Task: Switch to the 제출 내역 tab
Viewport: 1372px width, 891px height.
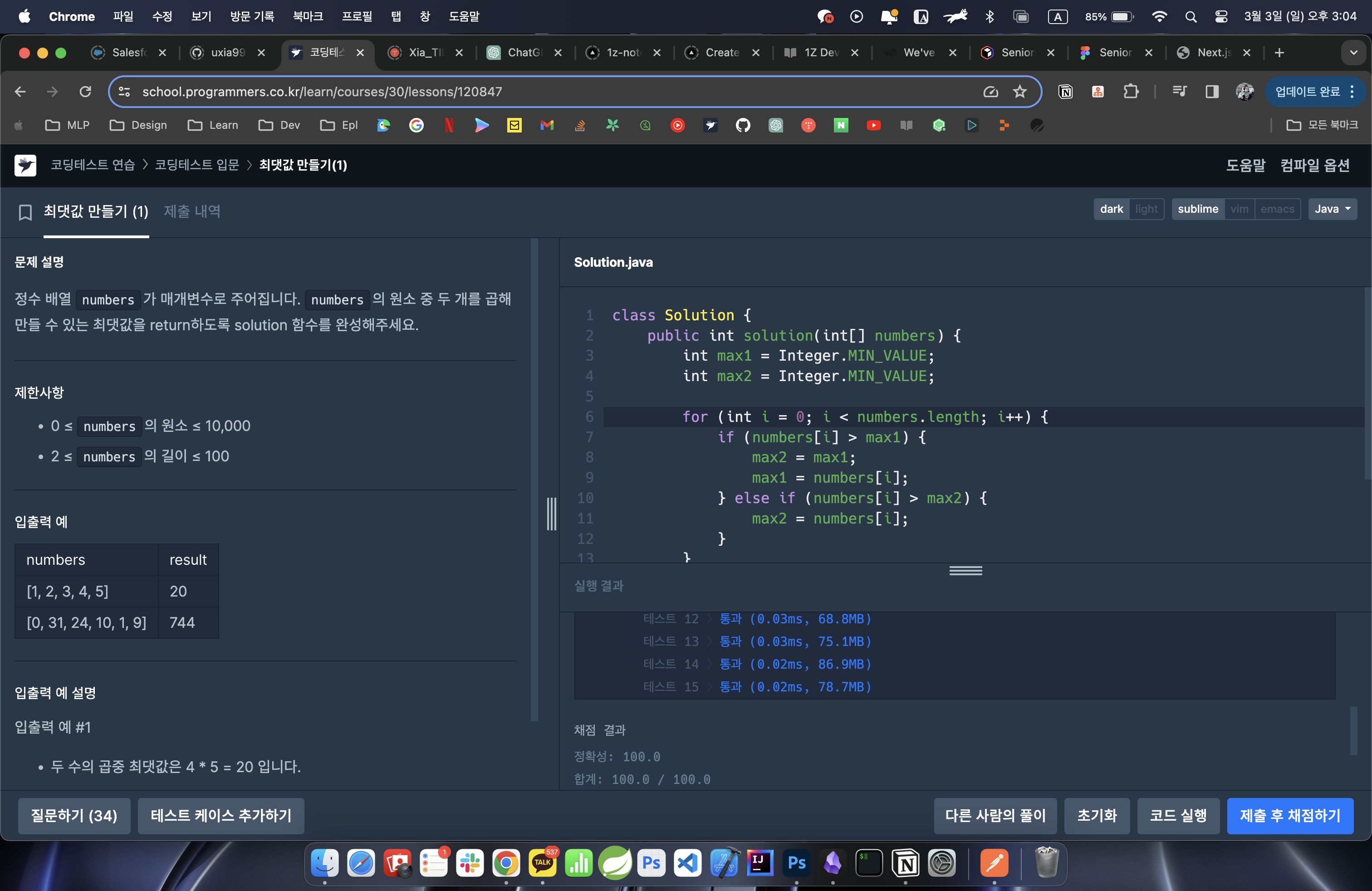Action: (192, 211)
